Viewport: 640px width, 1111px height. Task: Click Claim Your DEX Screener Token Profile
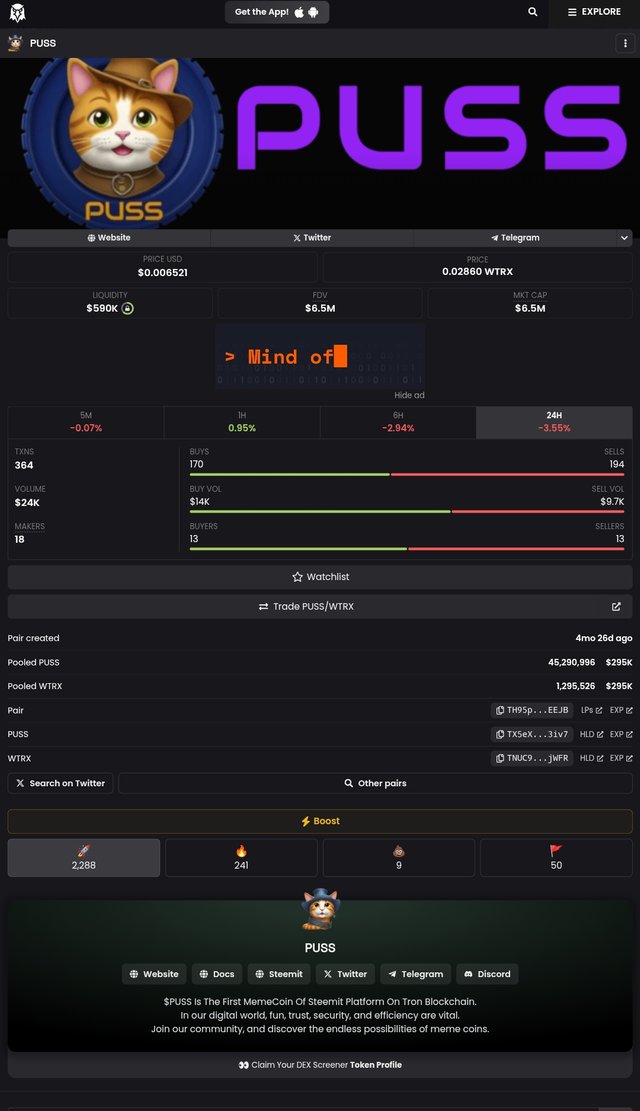tap(320, 1065)
